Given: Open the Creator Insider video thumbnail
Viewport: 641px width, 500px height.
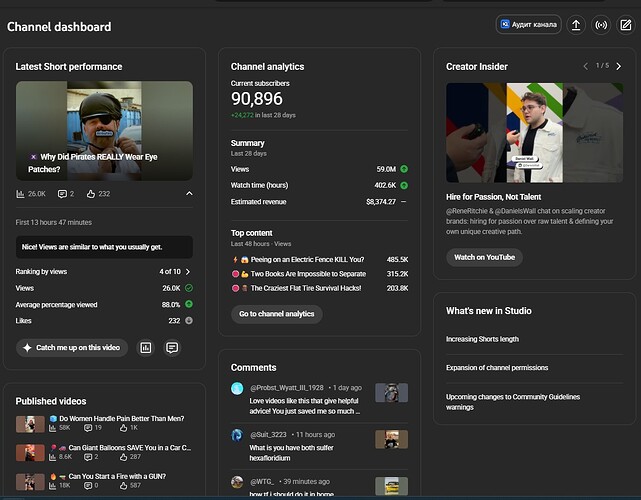Looking at the screenshot, I should click(535, 132).
